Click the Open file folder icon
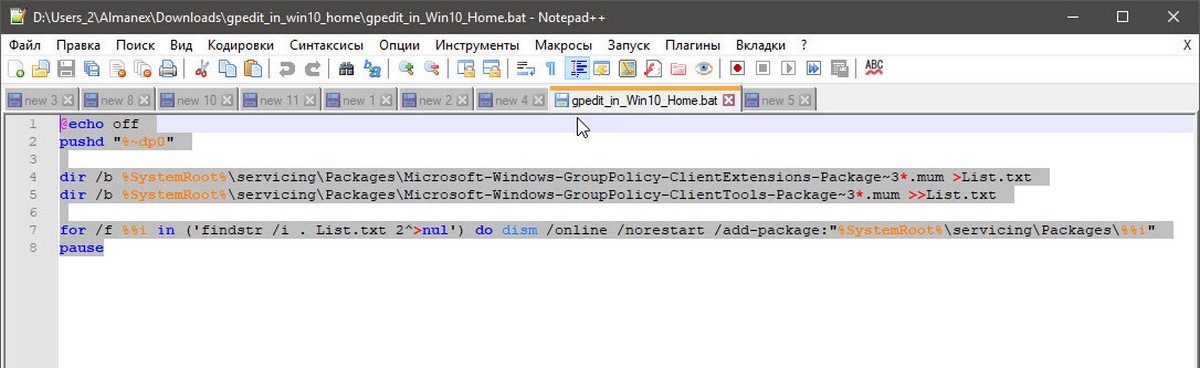Screen dimensions: 1200x368 click(x=41, y=69)
